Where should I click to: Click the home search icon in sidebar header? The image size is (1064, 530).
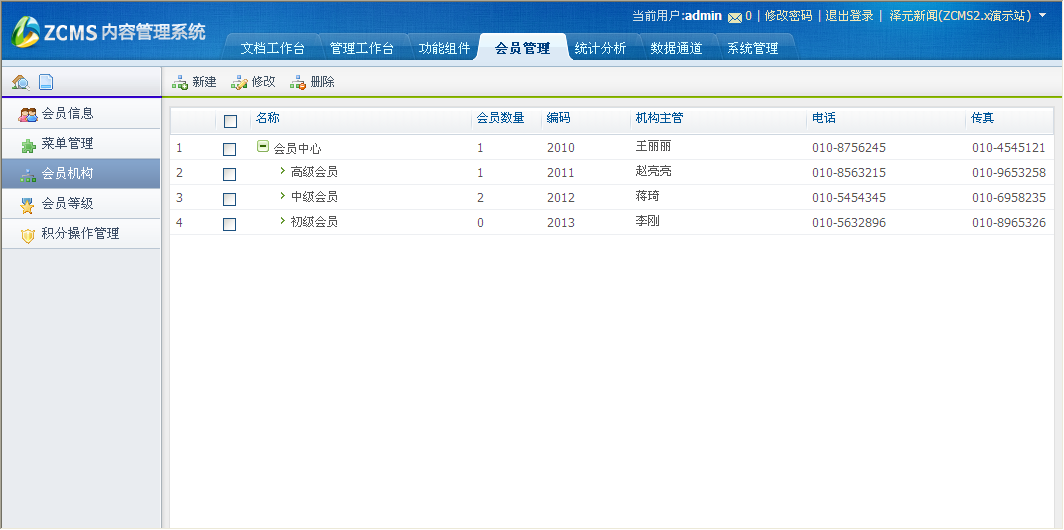tap(20, 82)
